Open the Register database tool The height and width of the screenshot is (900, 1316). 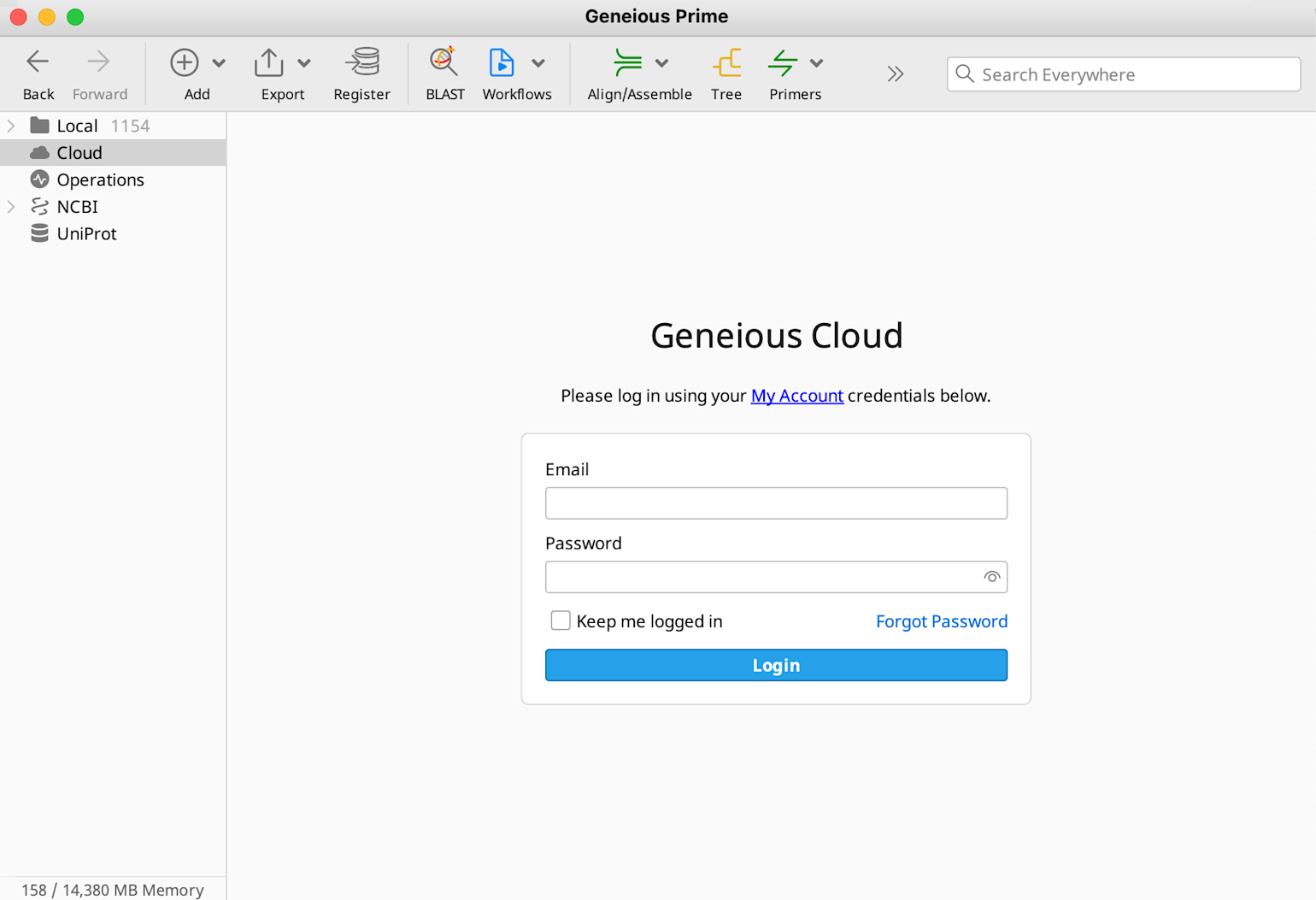[x=362, y=62]
